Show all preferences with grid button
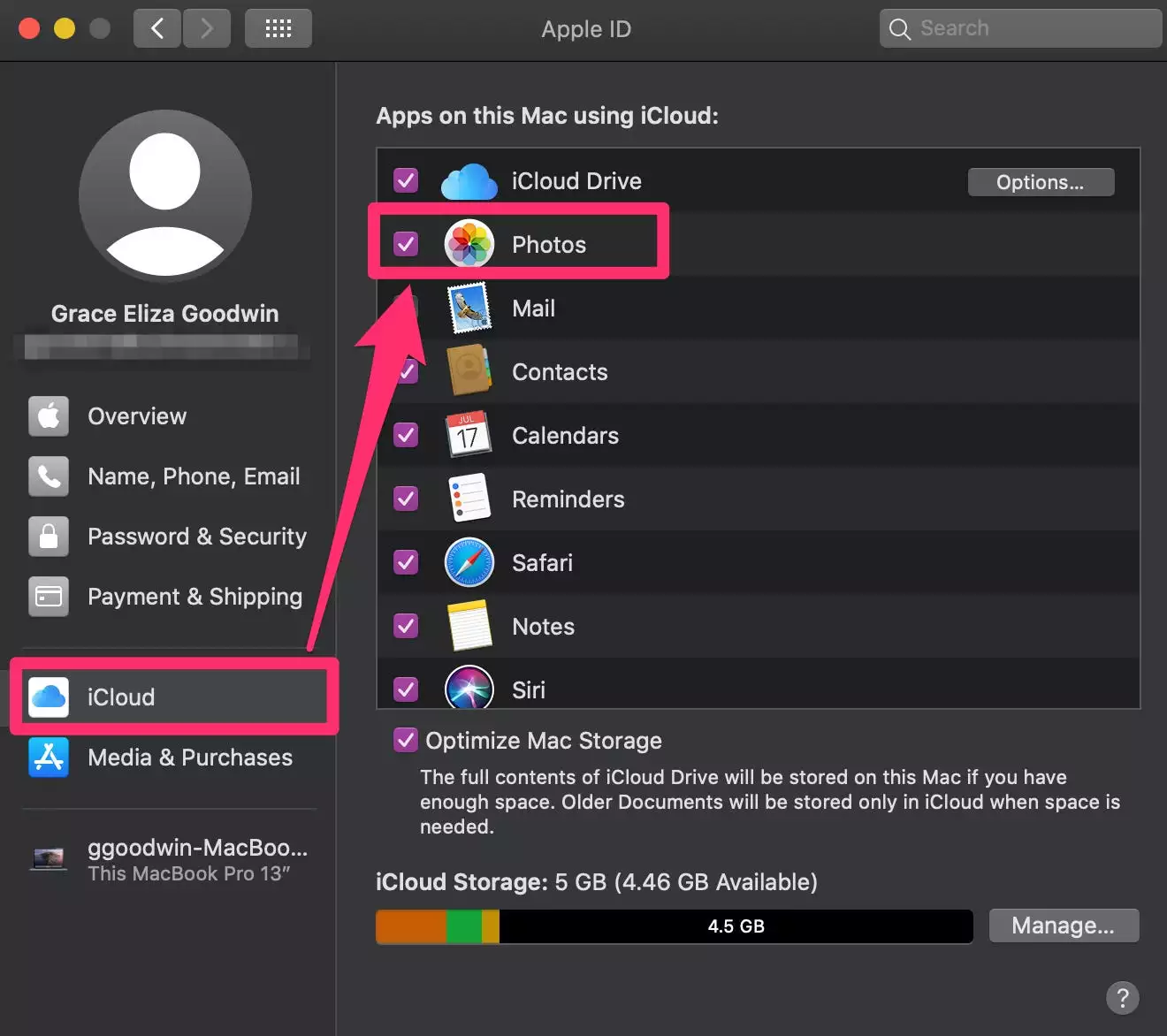This screenshot has width=1167, height=1036. (278, 28)
